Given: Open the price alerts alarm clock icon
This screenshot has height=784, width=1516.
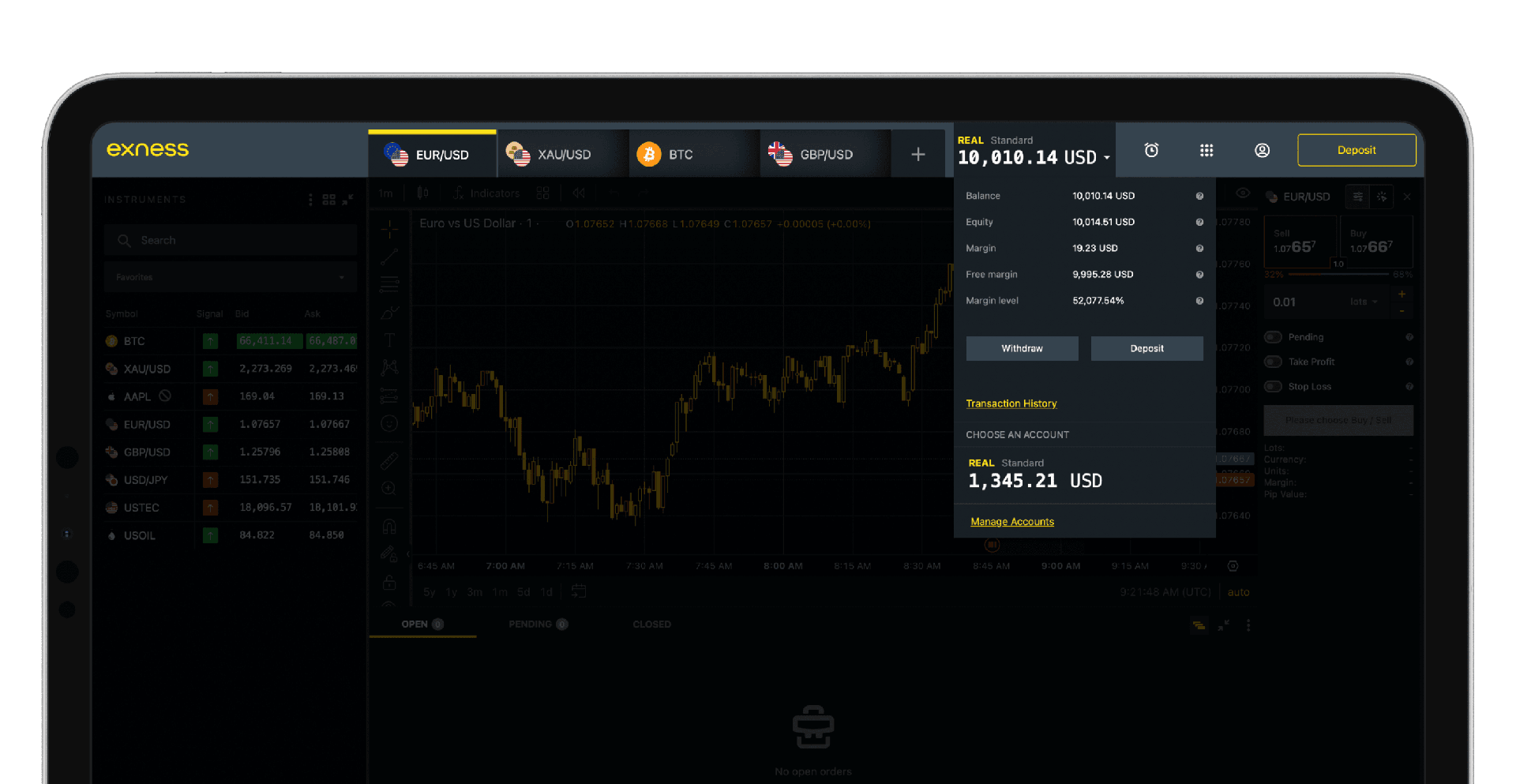Looking at the screenshot, I should click(1151, 150).
